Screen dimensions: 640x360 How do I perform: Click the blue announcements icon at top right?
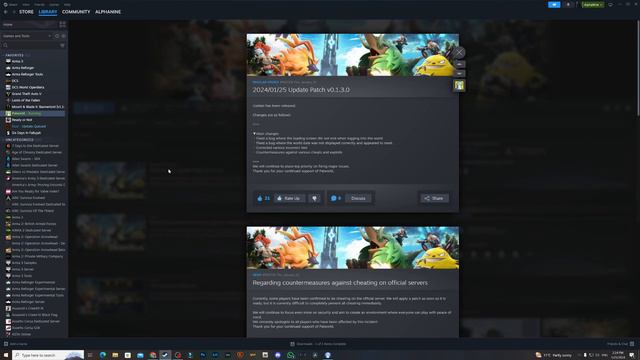click(x=554, y=4)
